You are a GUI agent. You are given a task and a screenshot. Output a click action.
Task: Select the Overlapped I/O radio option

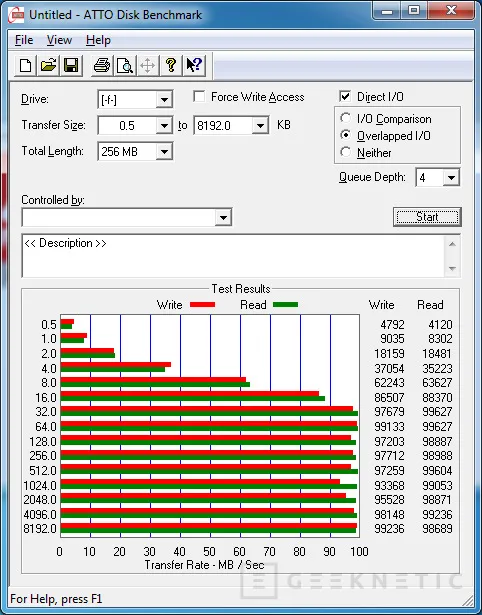346,135
